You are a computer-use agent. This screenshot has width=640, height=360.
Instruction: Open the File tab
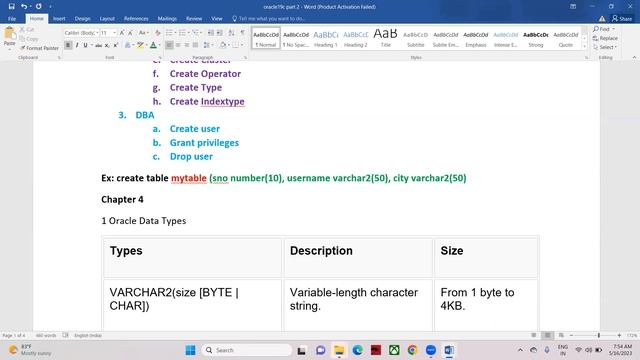click(12, 18)
